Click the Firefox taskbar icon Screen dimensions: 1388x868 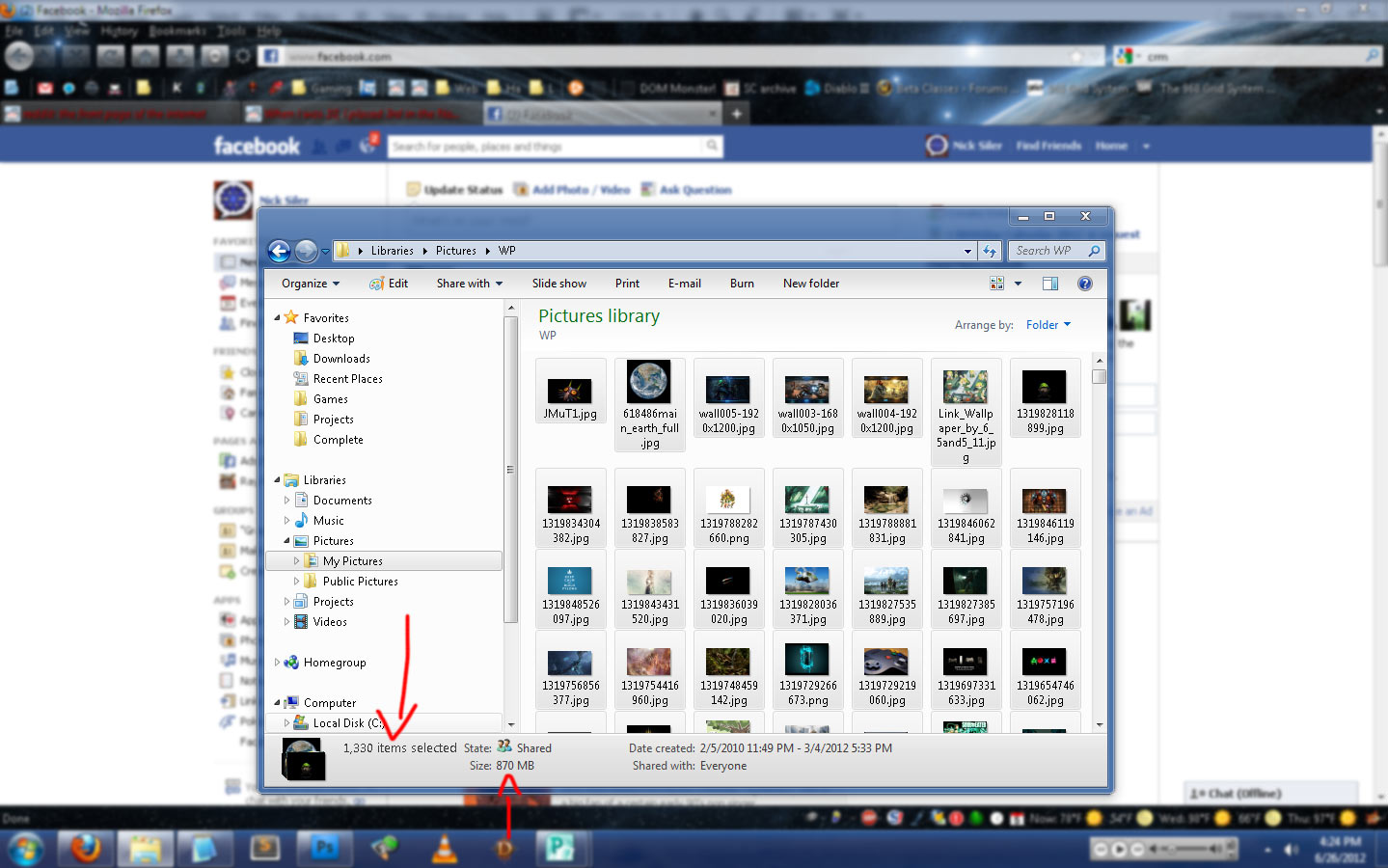[86, 850]
